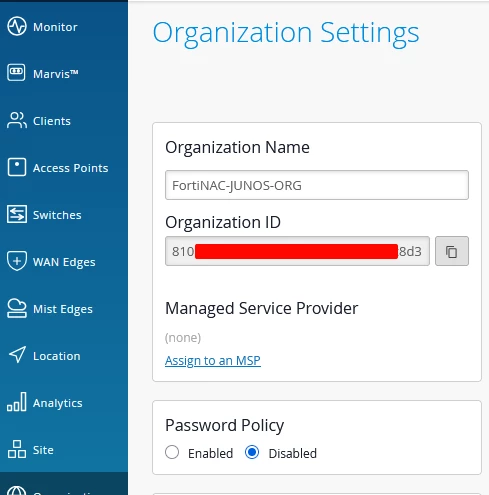This screenshot has width=489, height=495.
Task: Select the Enabled password policy radio
Action: (172, 452)
